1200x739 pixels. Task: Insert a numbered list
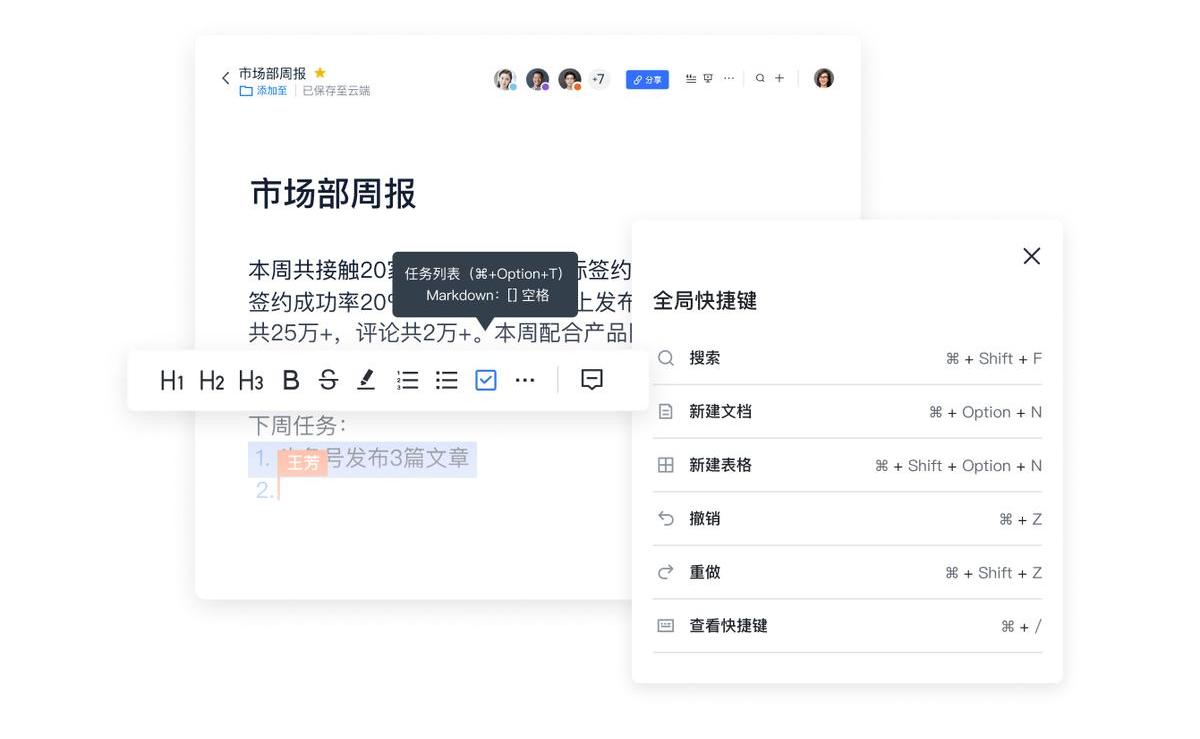pyautogui.click(x=407, y=380)
